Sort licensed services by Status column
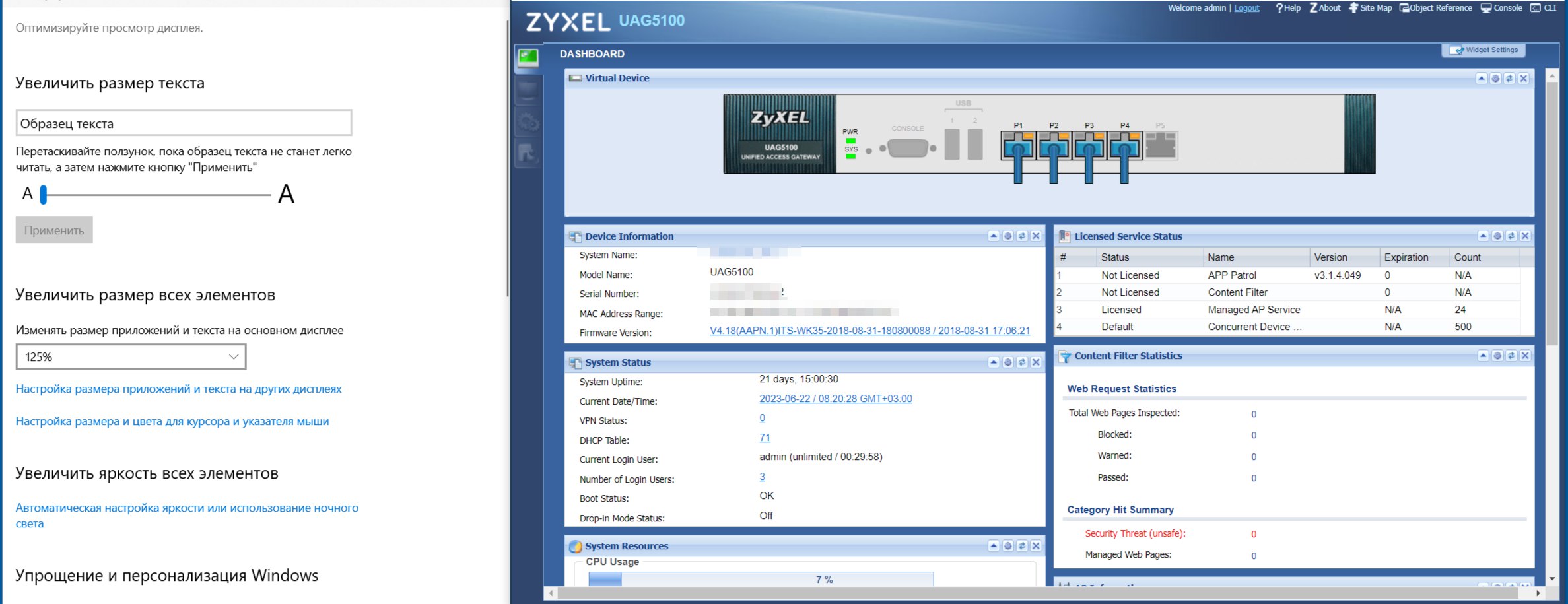This screenshot has height=604, width=1568. tap(1149, 257)
